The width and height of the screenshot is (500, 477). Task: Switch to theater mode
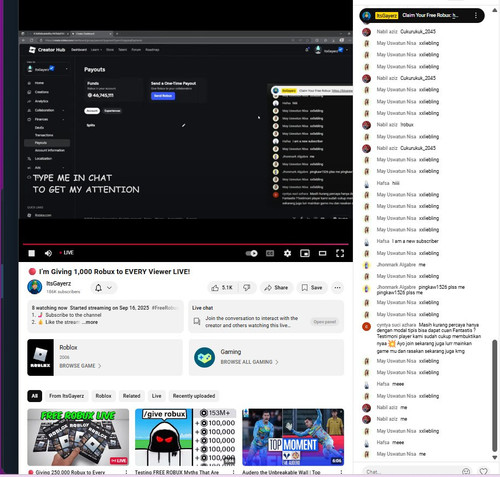tap(322, 253)
